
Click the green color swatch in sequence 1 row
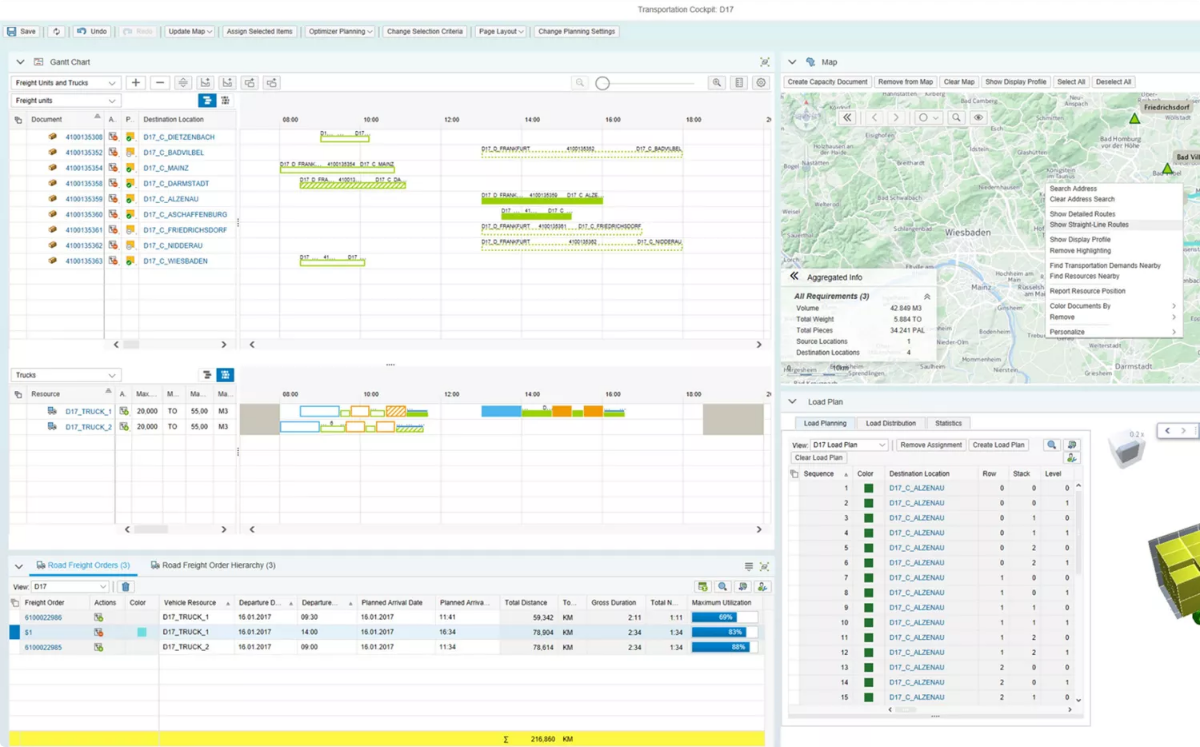(x=869, y=488)
